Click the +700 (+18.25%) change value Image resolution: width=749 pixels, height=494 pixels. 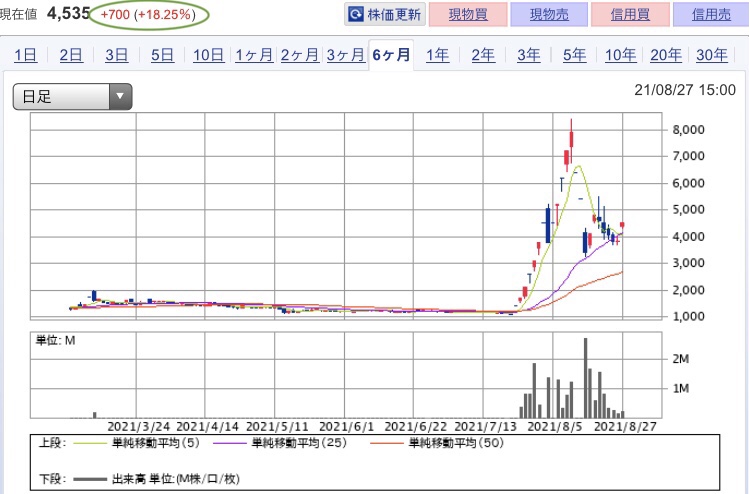click(x=148, y=14)
